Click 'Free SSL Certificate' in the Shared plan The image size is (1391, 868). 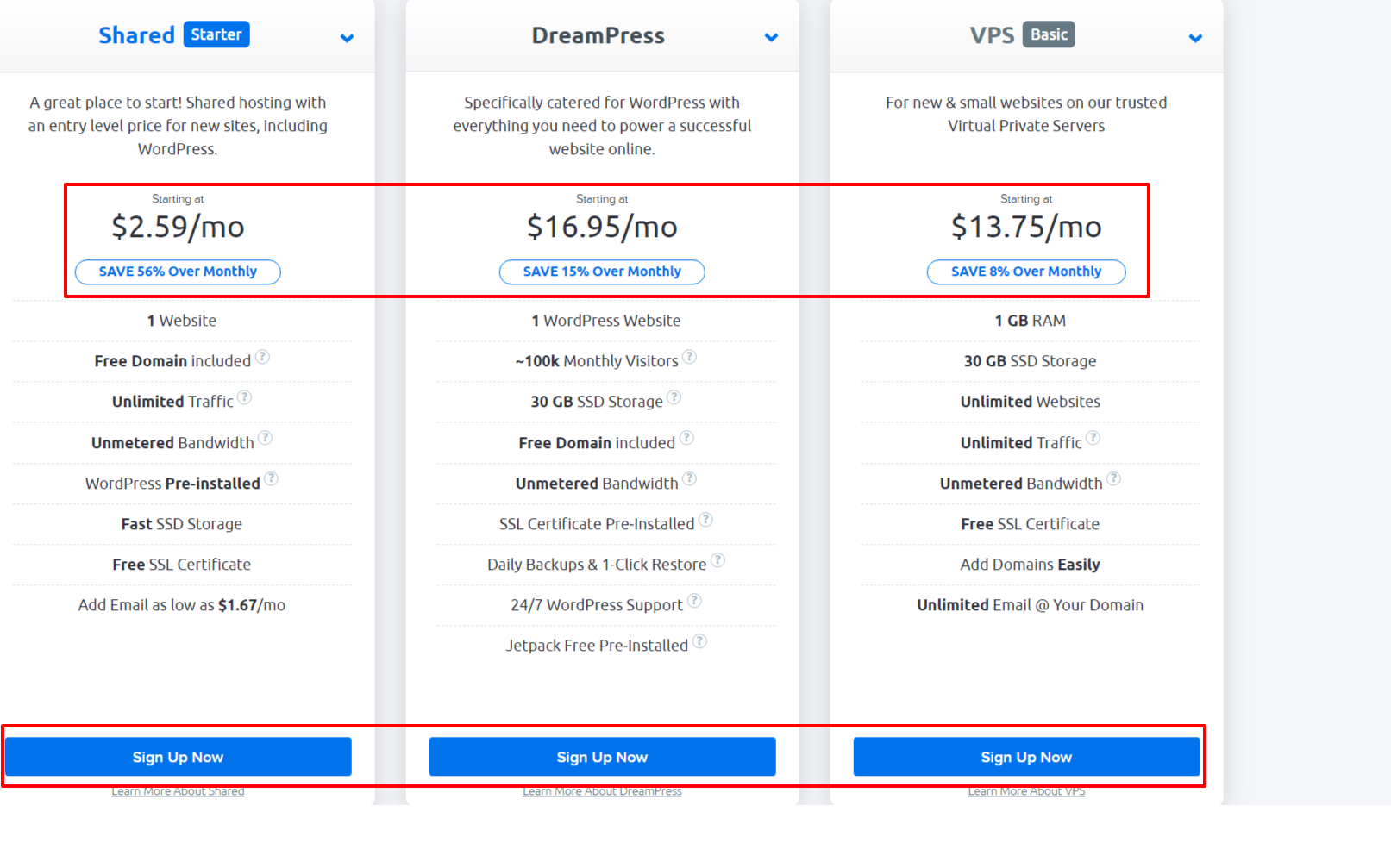tap(182, 565)
